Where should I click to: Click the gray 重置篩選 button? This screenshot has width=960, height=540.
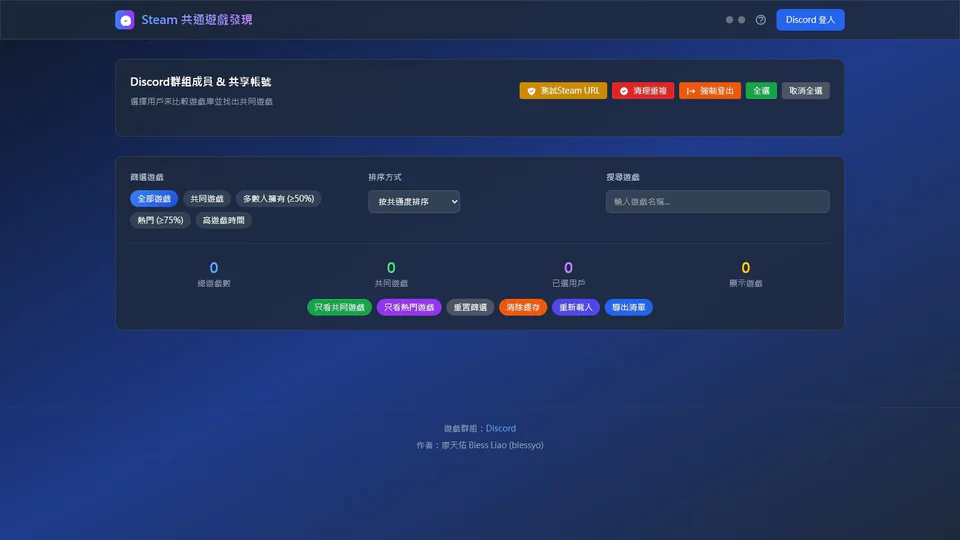470,307
